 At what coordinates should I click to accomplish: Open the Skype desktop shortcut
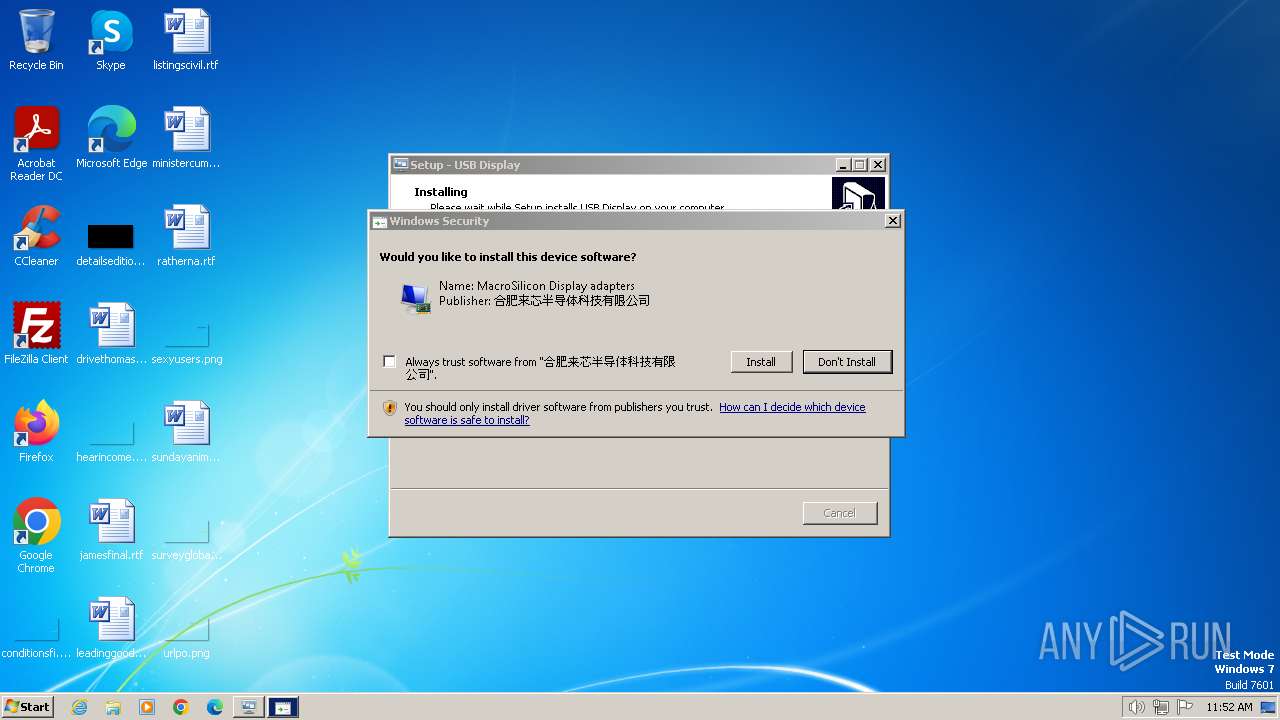111,40
